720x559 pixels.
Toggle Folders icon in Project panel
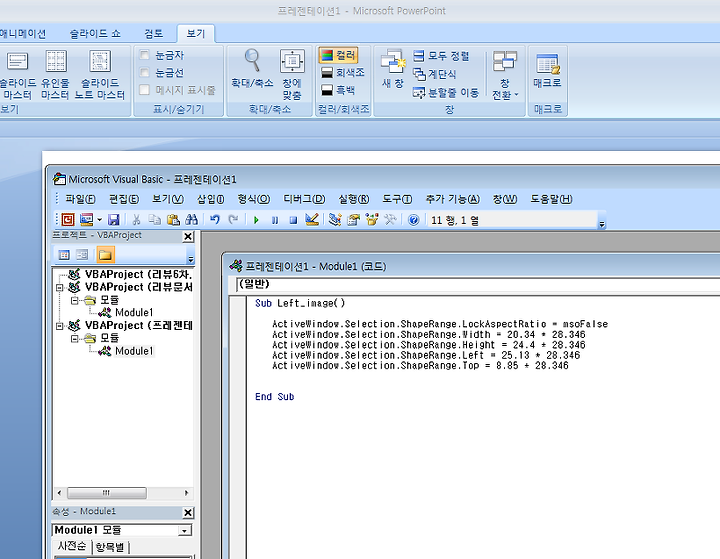tap(105, 254)
